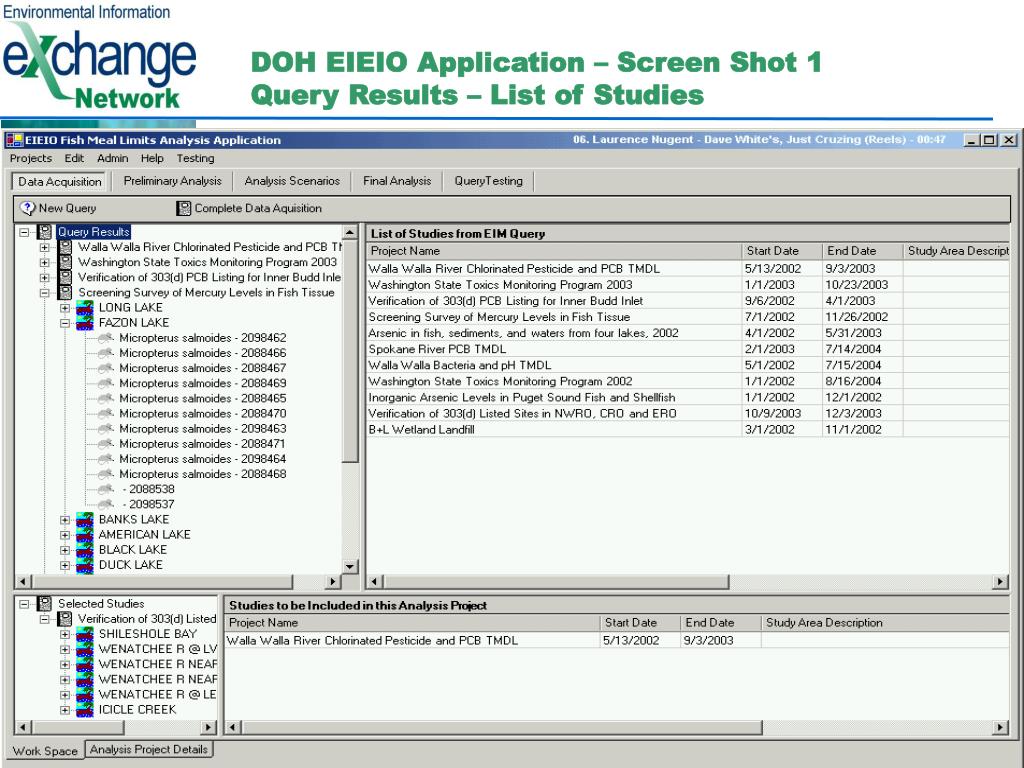Click the New Query question-mark icon
Screen dimensions: 1024x768
point(27,208)
